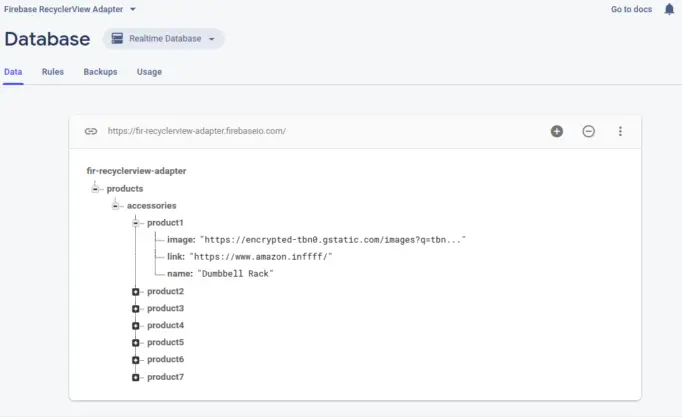Click the notification bell icon
Image resolution: width=682 pixels, height=420 pixels.
(x=669, y=9)
